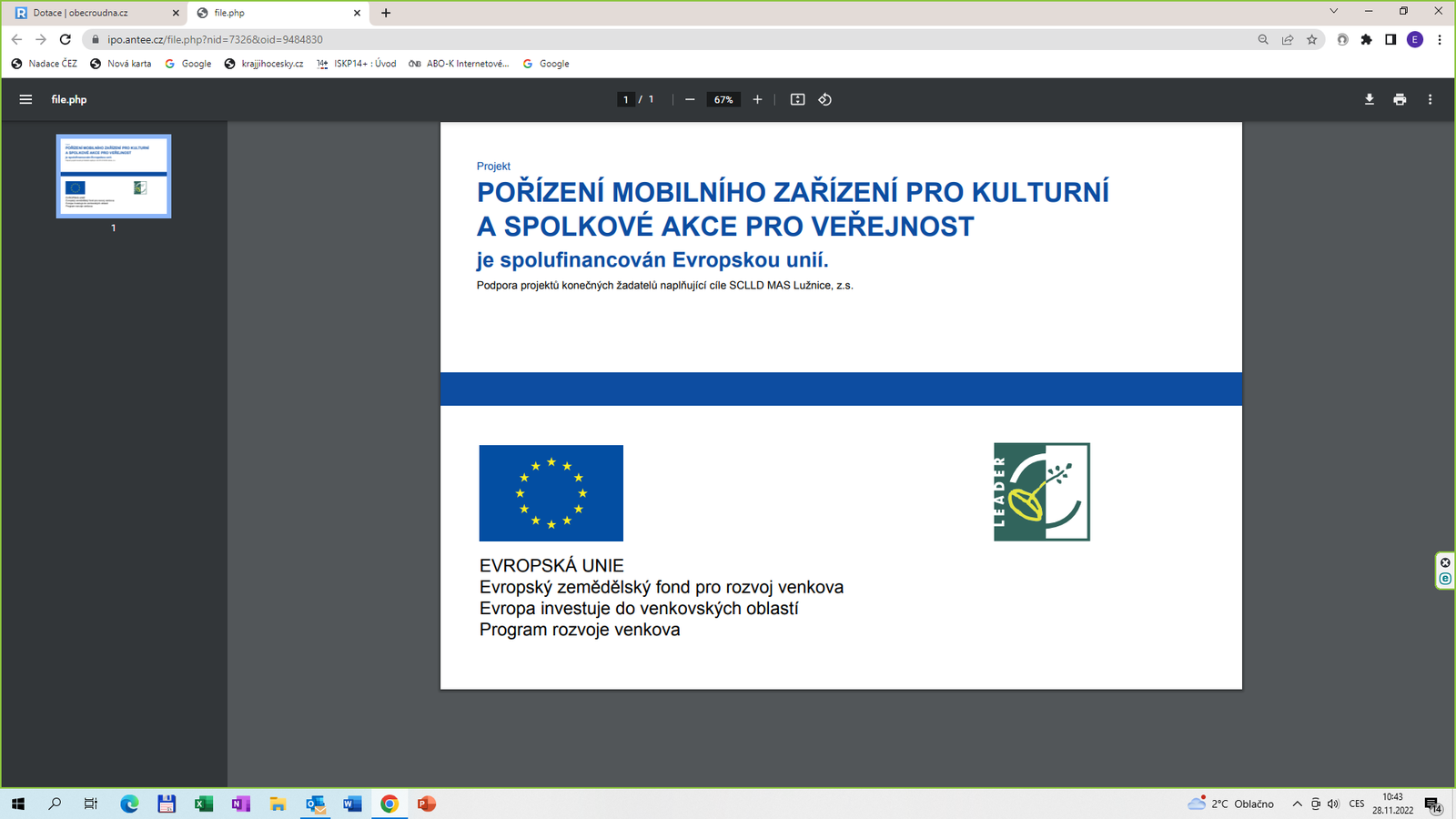Switch to Dotace | obecroudna.cz tab
The width and height of the screenshot is (1456, 819).
click(96, 13)
